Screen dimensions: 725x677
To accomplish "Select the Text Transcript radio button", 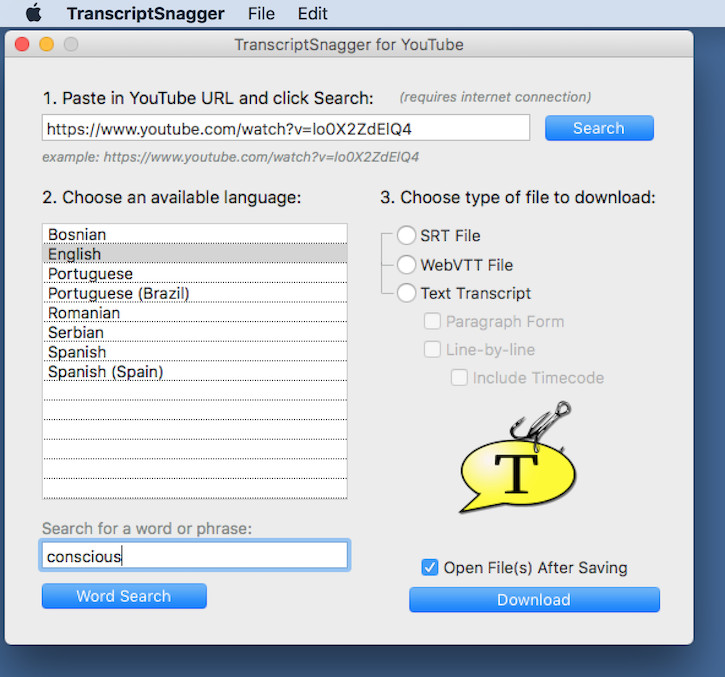I will click(406, 293).
